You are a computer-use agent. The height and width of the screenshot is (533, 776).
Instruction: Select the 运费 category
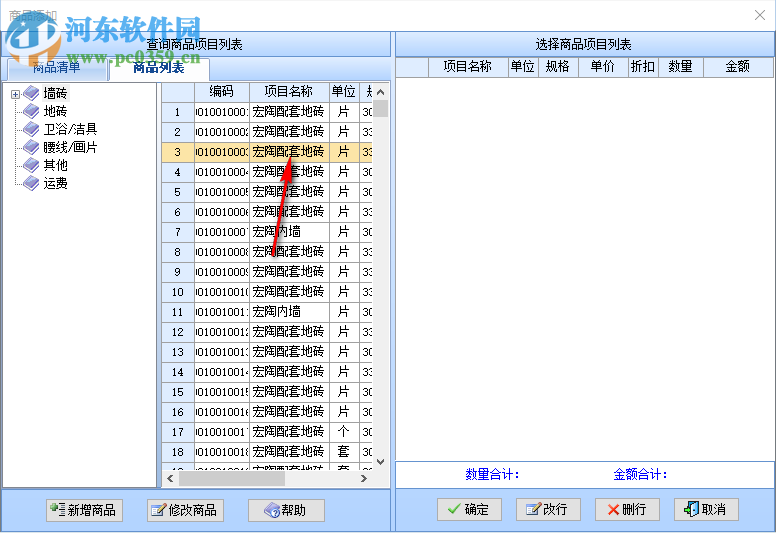(55, 183)
